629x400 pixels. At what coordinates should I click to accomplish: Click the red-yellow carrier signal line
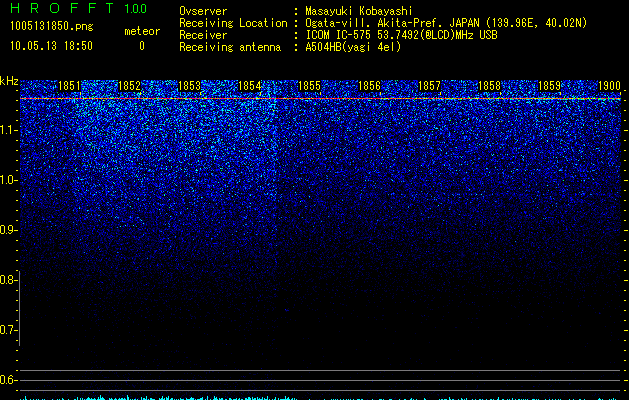321,98
